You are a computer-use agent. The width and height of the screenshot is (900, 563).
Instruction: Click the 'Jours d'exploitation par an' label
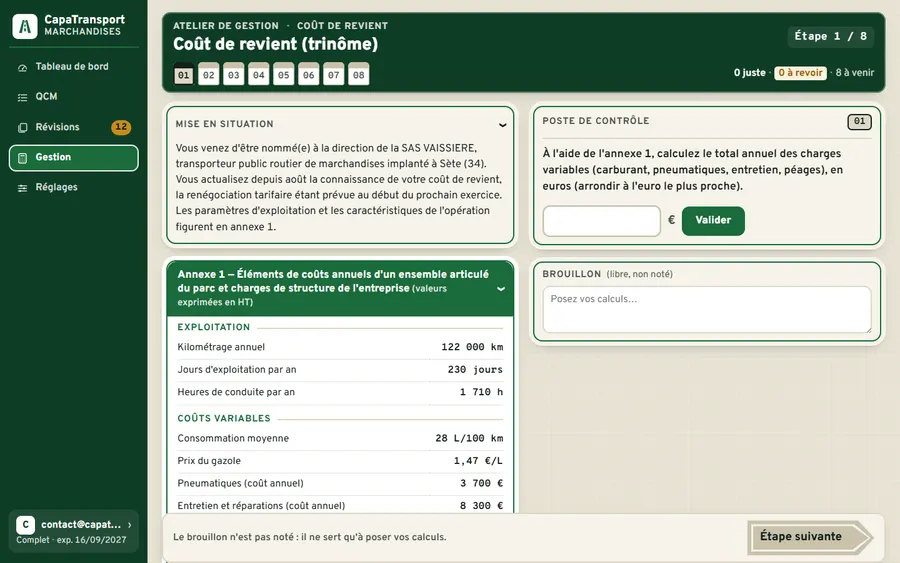coord(236,370)
